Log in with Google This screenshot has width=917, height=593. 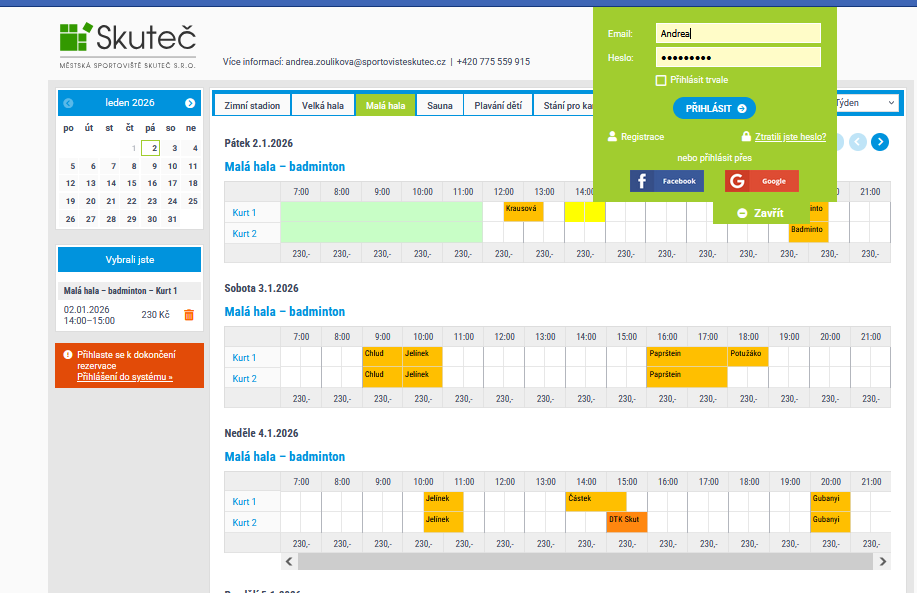pos(761,181)
